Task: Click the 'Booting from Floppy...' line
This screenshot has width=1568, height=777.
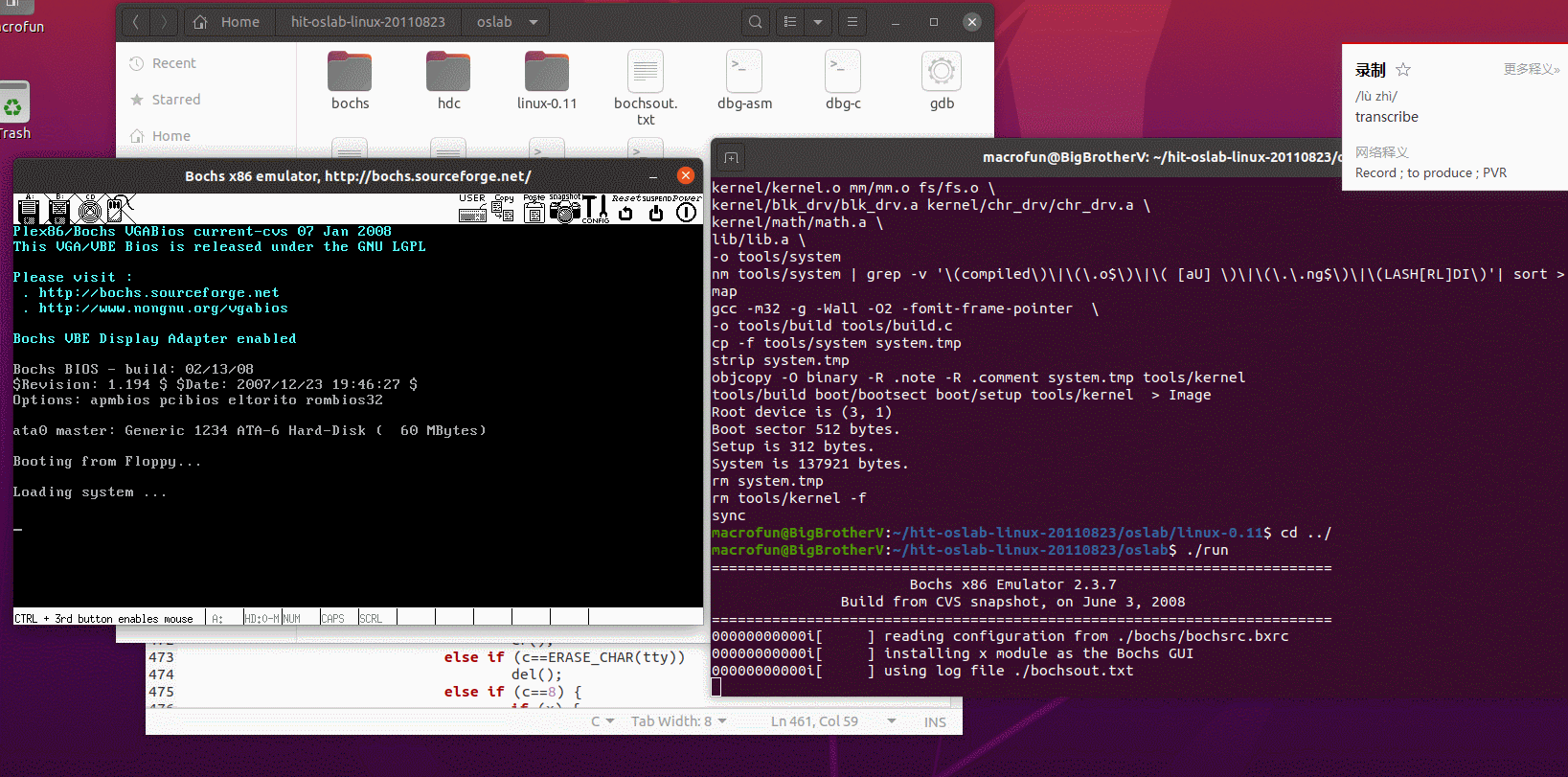Action: click(107, 462)
